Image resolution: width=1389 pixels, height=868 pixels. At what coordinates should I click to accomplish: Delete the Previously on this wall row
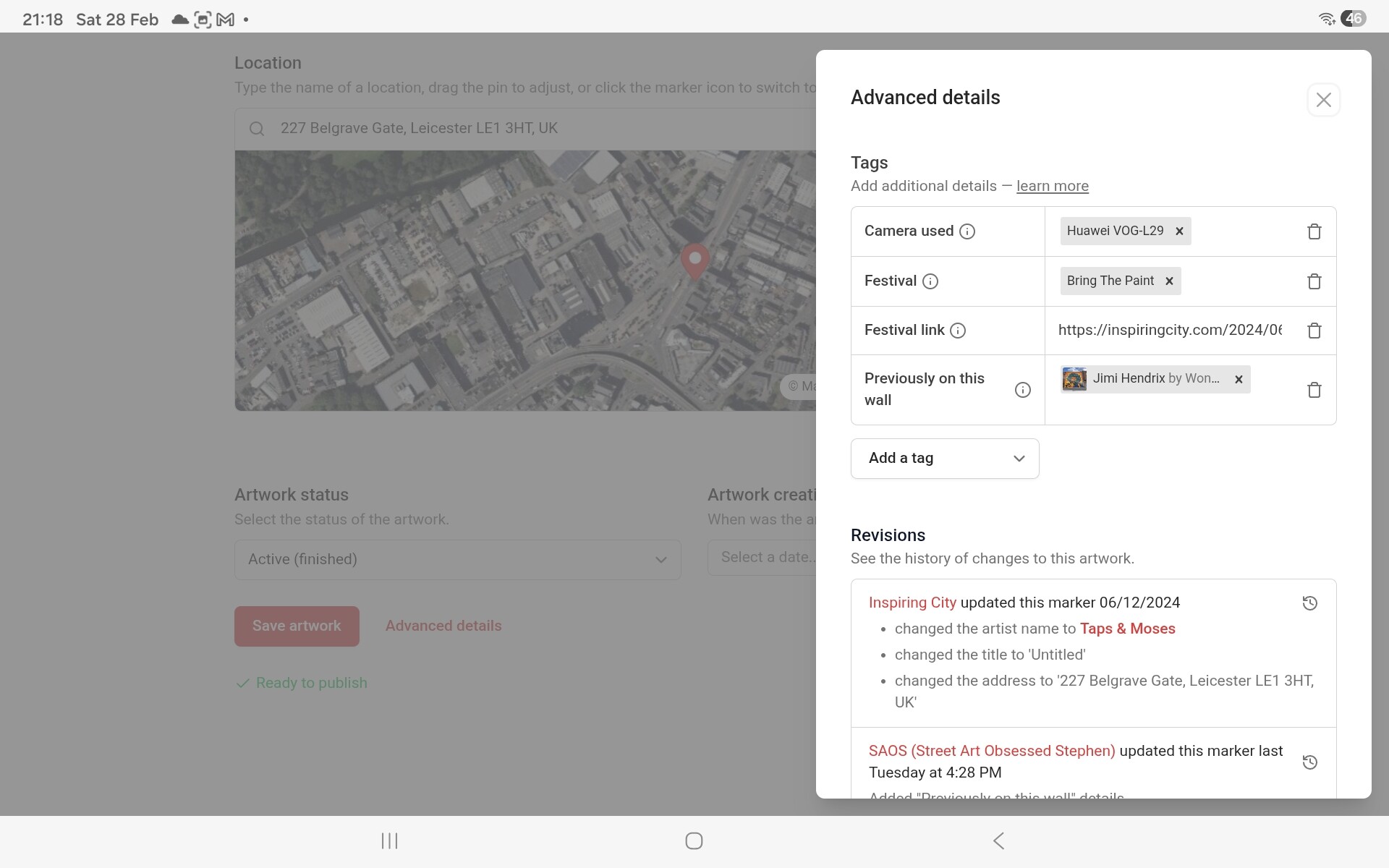pos(1314,390)
